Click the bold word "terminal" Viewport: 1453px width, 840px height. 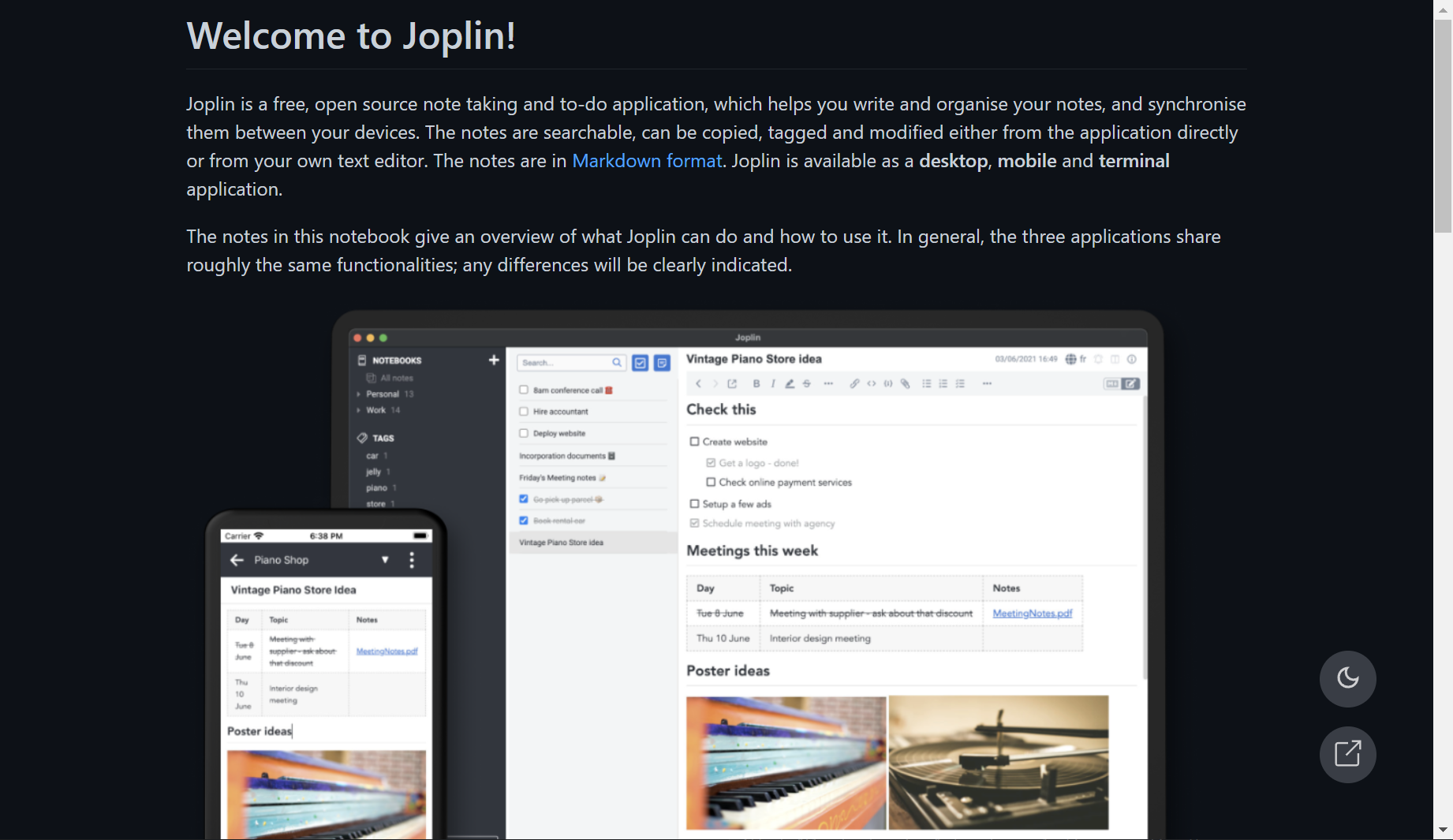[x=1134, y=161]
